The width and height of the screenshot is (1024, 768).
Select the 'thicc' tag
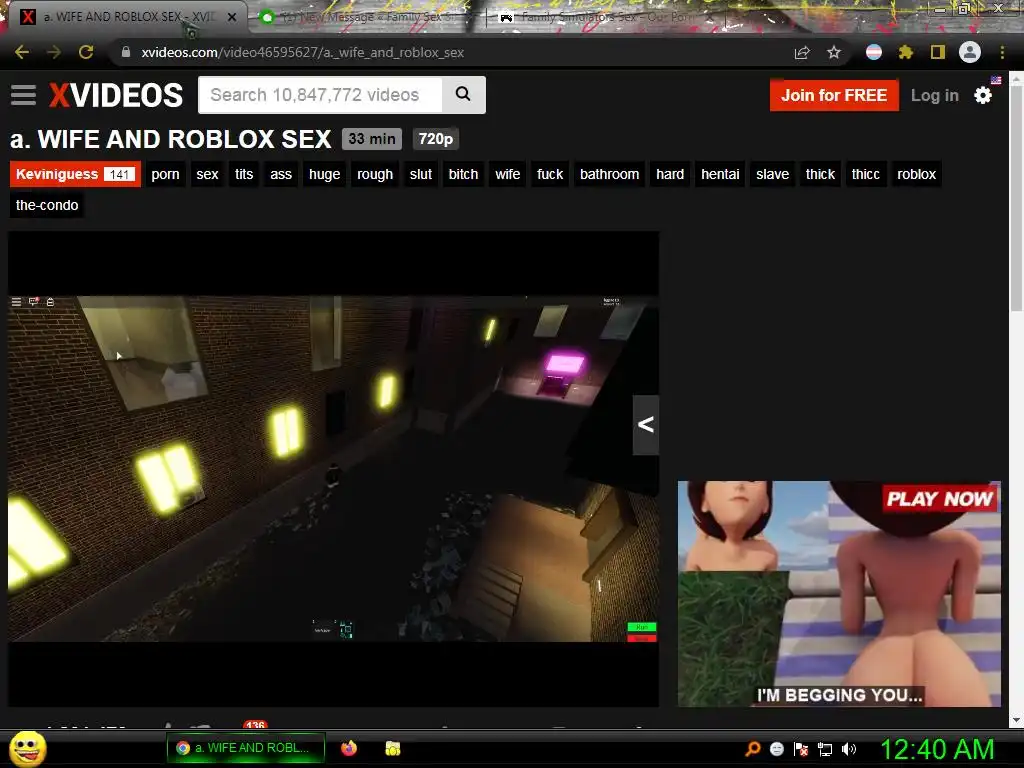(865, 174)
